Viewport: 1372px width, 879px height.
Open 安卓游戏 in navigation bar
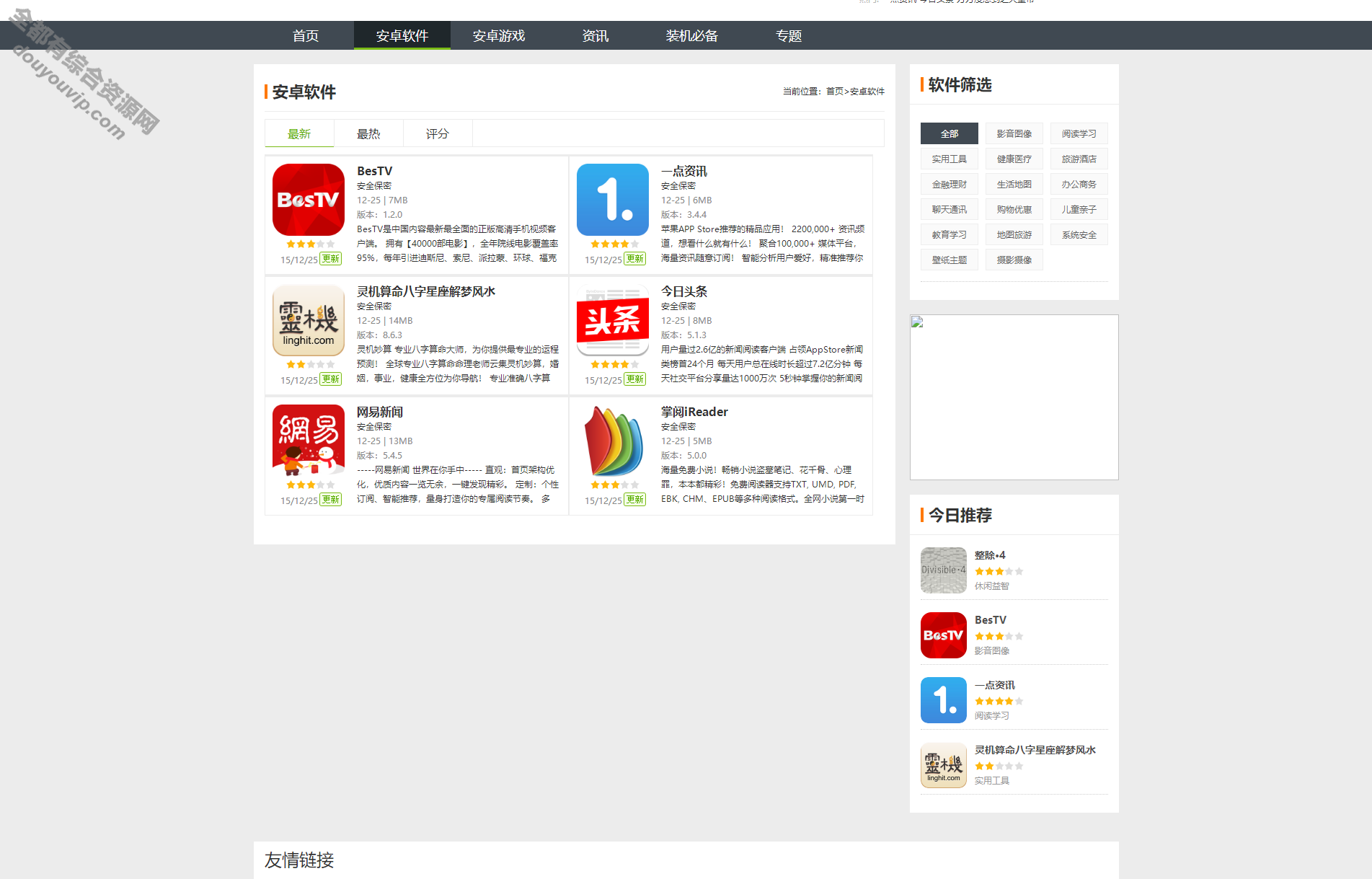[x=499, y=35]
